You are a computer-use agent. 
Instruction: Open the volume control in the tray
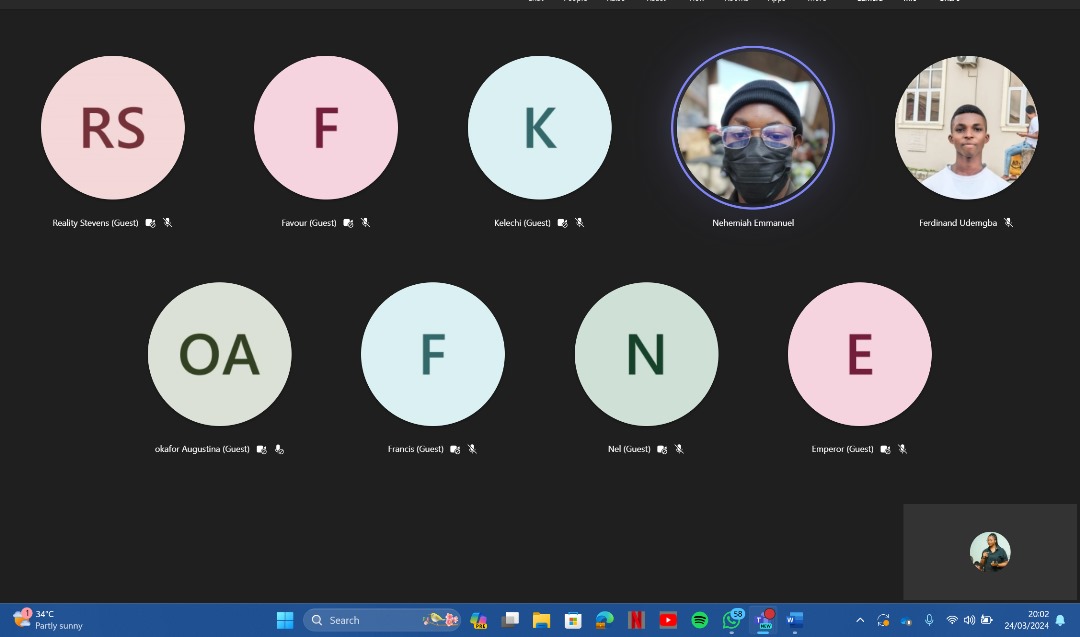click(969, 620)
